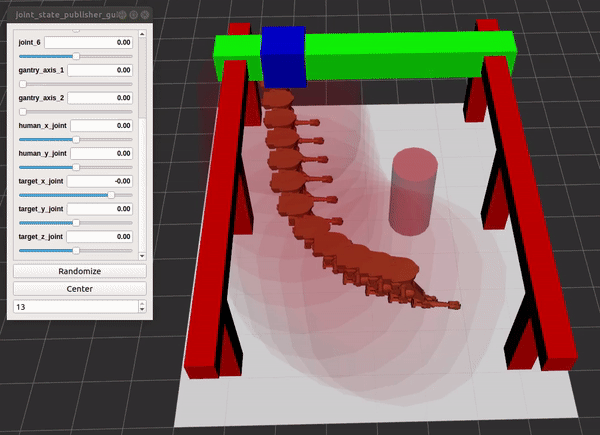Viewport: 600px width, 435px height.
Task: Close the joint_state_publisher_gui window
Action: [x=145, y=15]
